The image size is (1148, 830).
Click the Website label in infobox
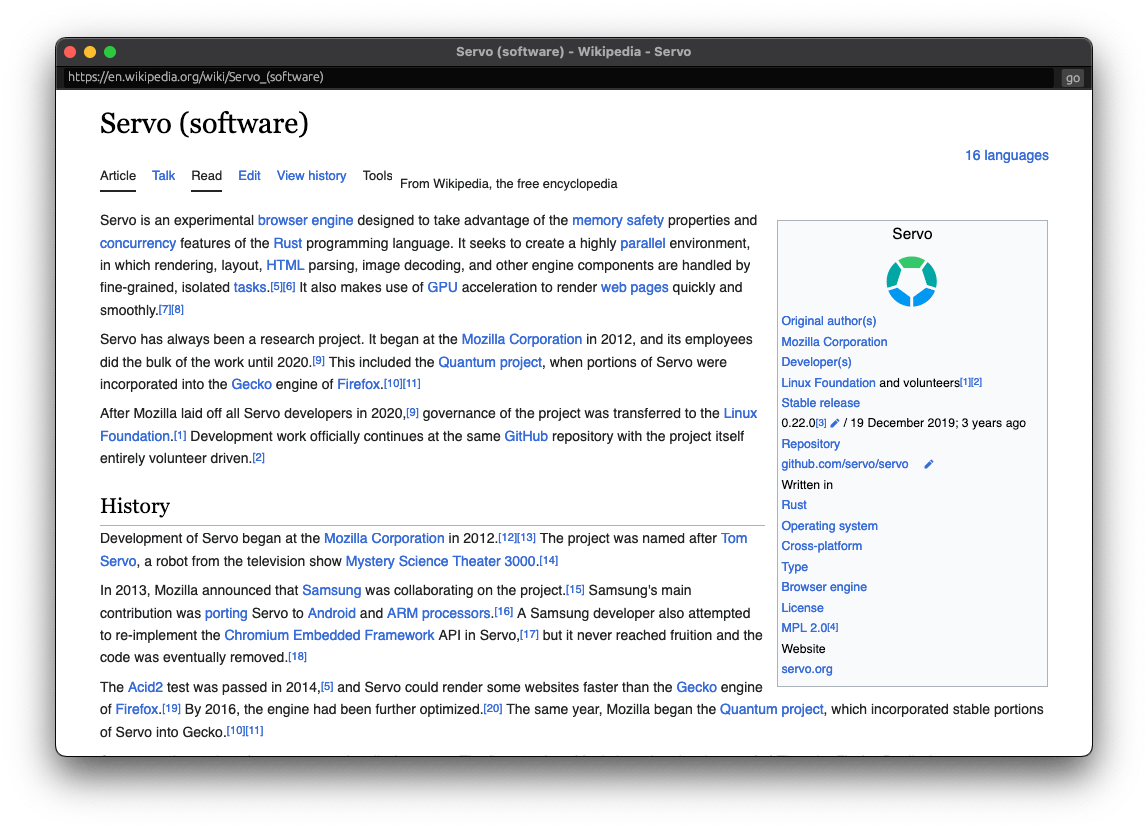(x=803, y=648)
